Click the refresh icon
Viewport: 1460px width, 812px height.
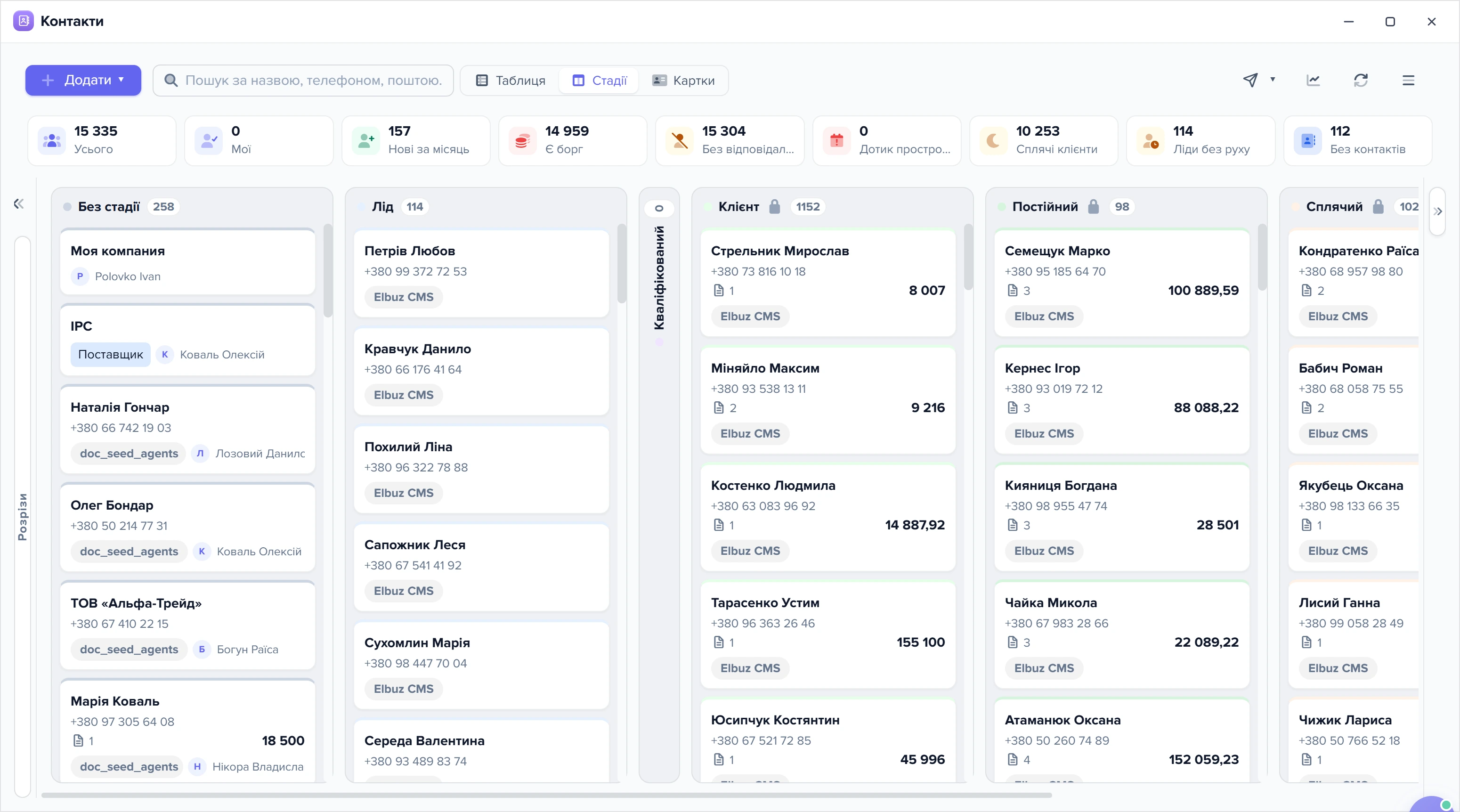pos(1361,80)
